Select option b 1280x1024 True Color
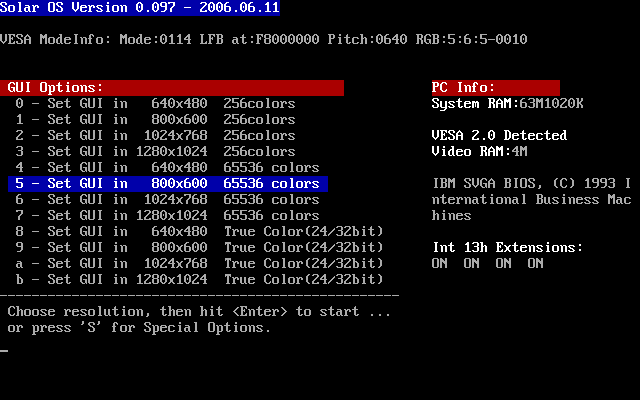The image size is (640, 400). [199, 279]
